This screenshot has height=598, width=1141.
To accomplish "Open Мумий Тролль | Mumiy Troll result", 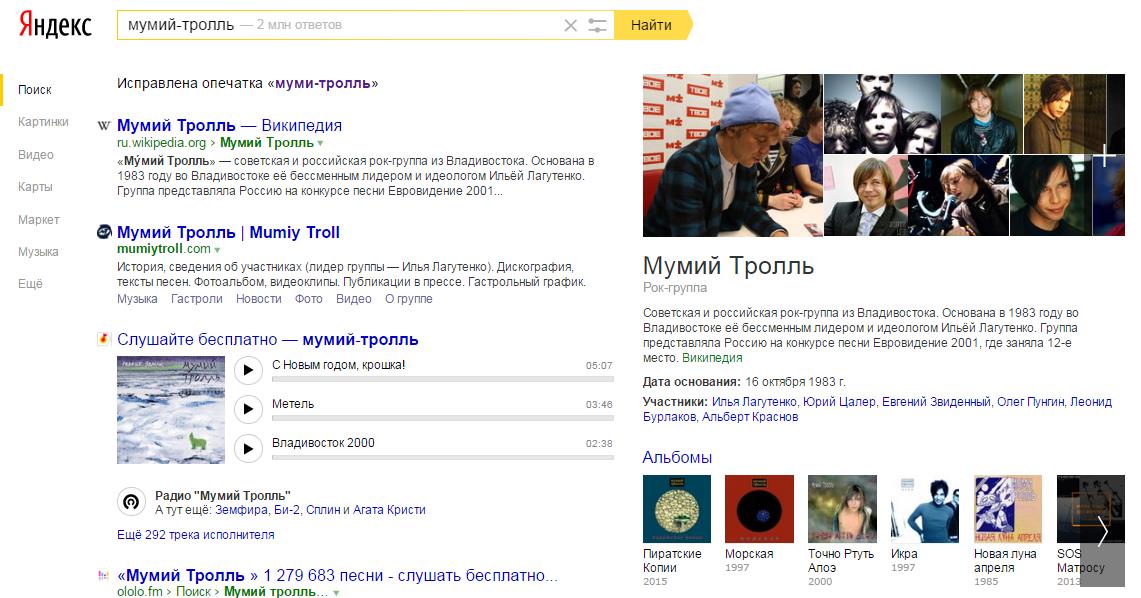I will [x=228, y=232].
